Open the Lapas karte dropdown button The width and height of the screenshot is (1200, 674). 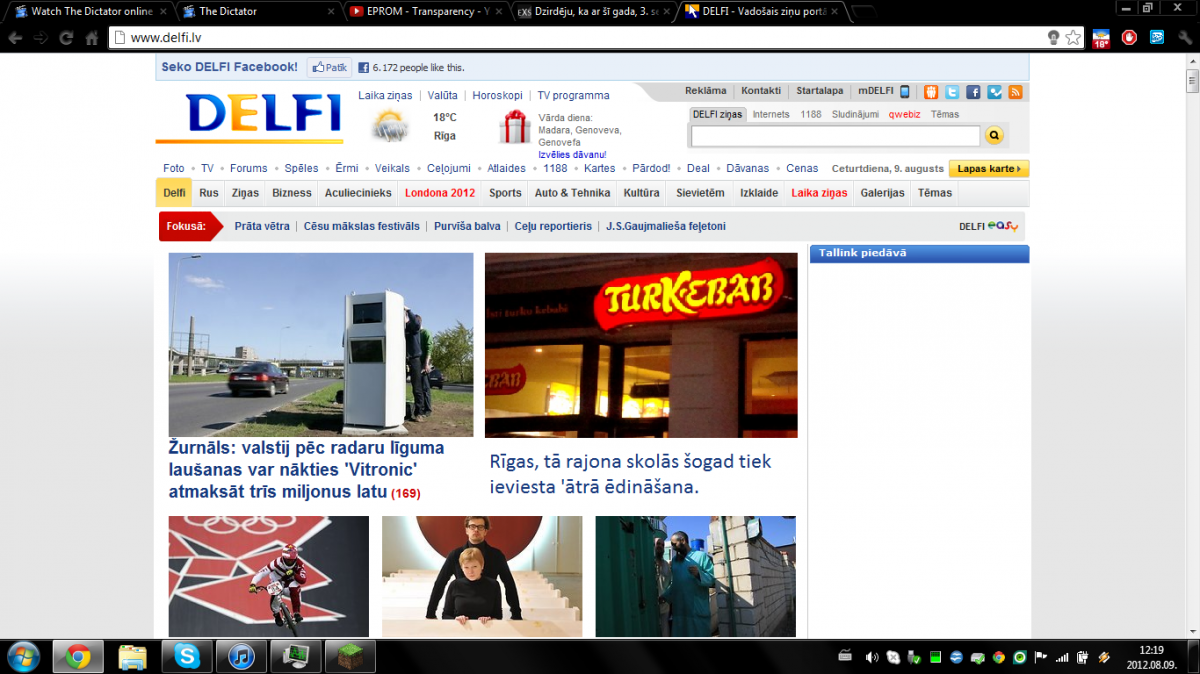[x=989, y=169]
